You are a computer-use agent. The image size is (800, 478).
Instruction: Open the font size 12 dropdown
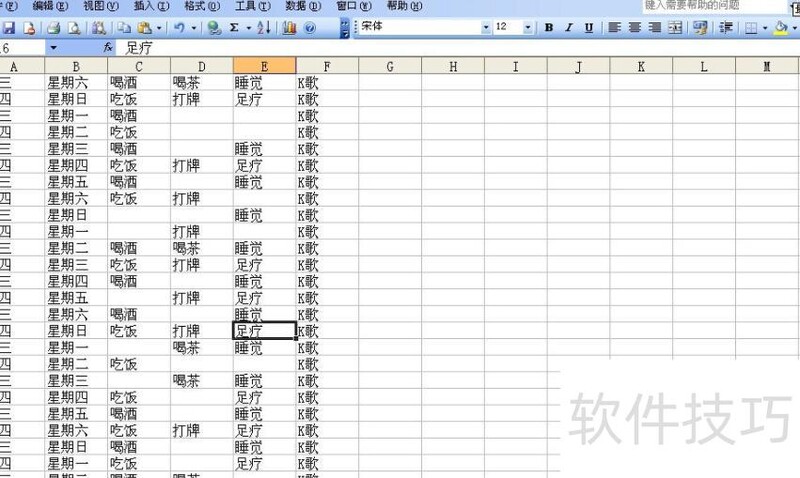[528, 27]
